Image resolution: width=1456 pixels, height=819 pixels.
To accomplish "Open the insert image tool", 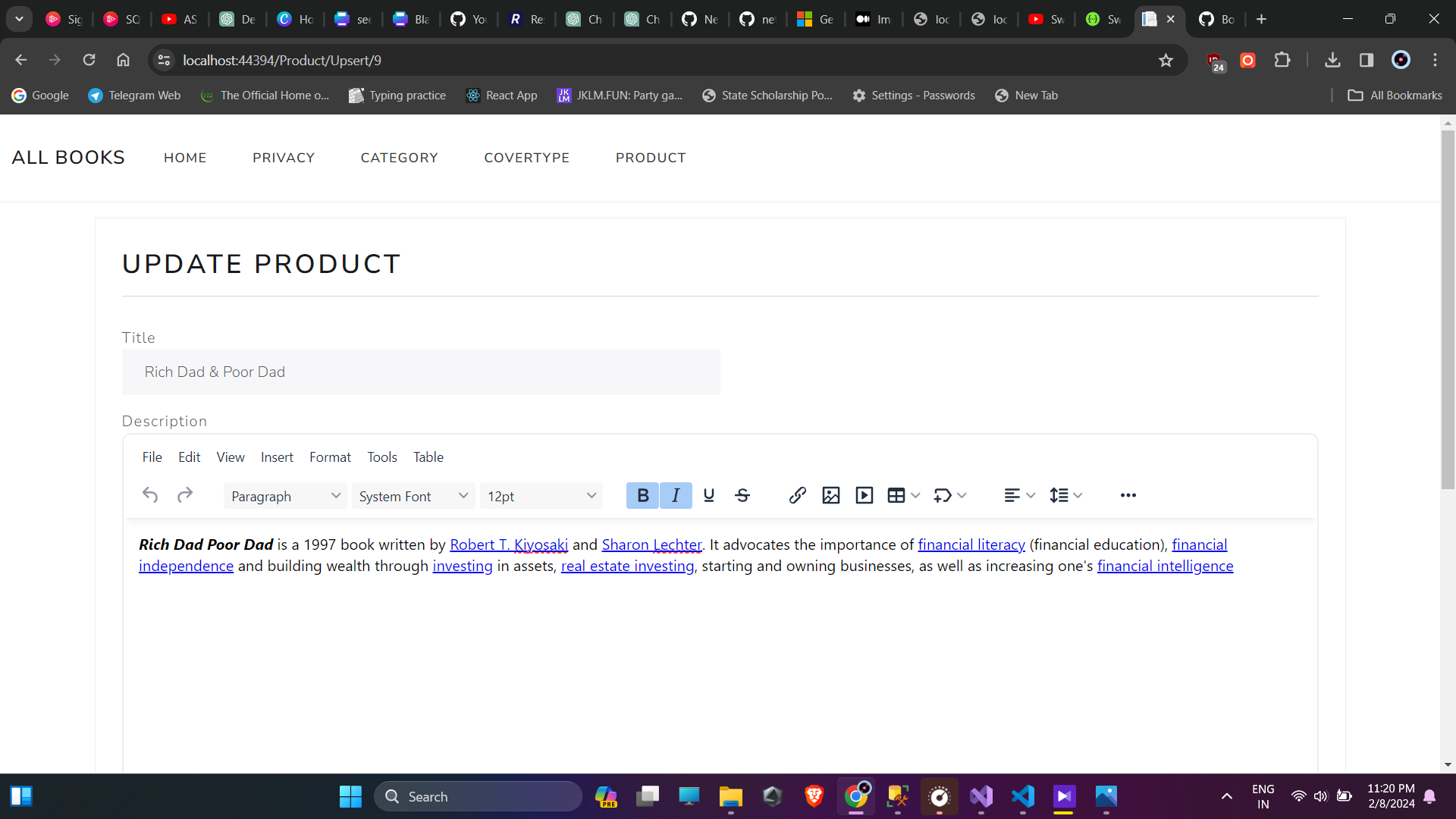I will tap(830, 495).
